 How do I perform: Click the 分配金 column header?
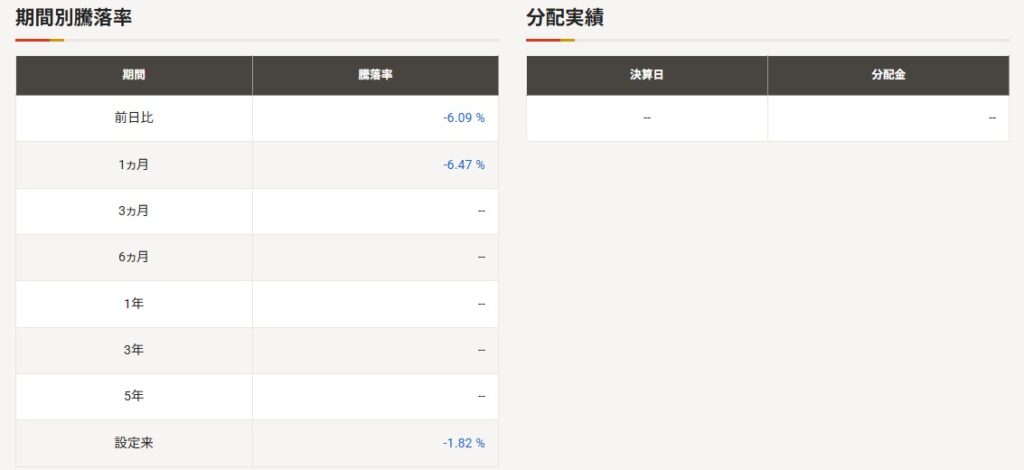(x=888, y=75)
